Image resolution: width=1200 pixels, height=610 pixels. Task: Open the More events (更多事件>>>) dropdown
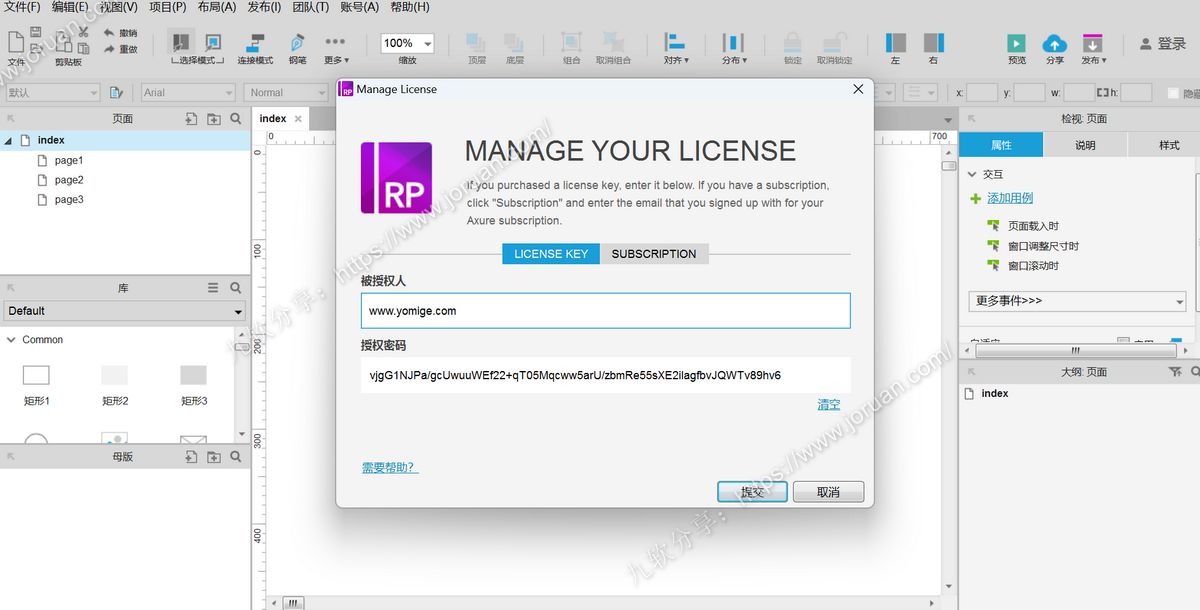[1077, 301]
